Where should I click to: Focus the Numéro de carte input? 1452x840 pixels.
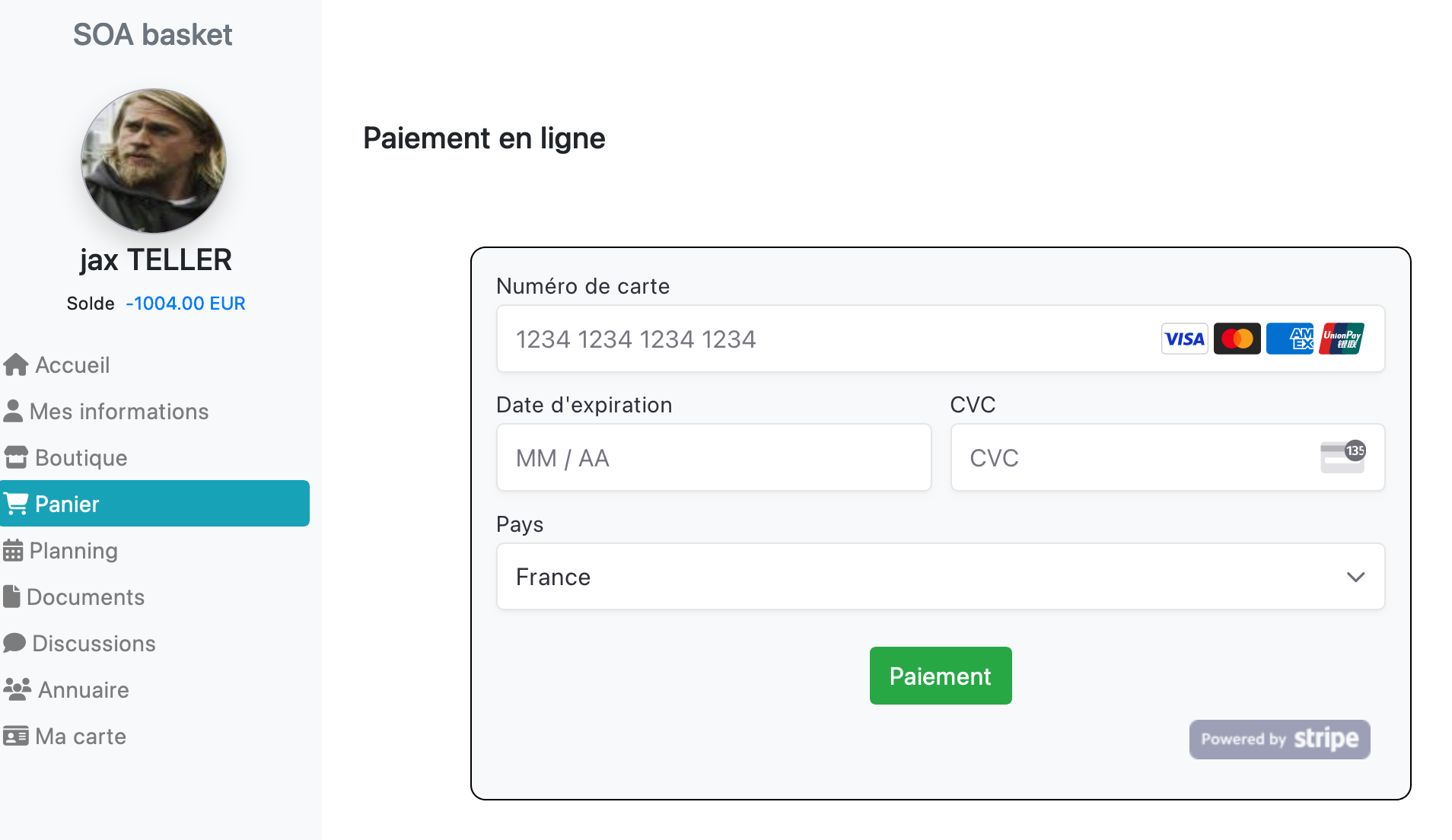[822, 339]
